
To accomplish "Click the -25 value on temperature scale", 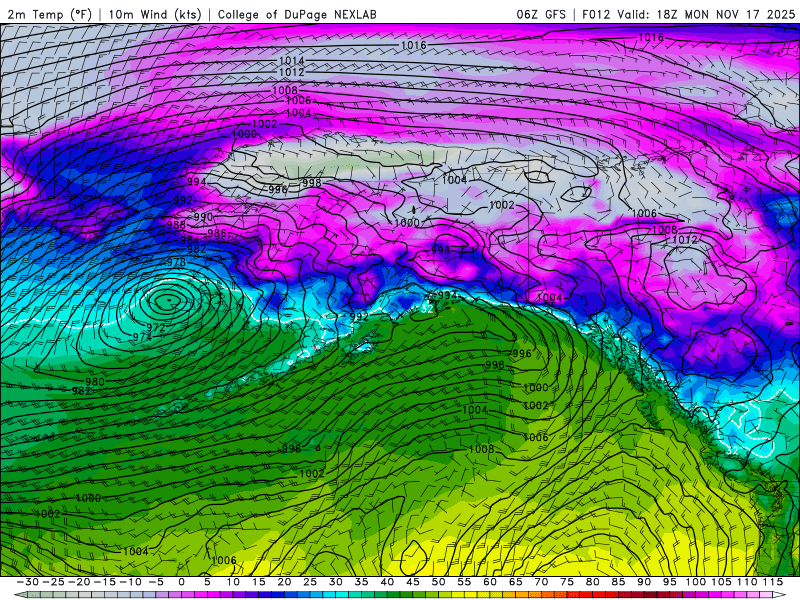I will [x=54, y=582].
